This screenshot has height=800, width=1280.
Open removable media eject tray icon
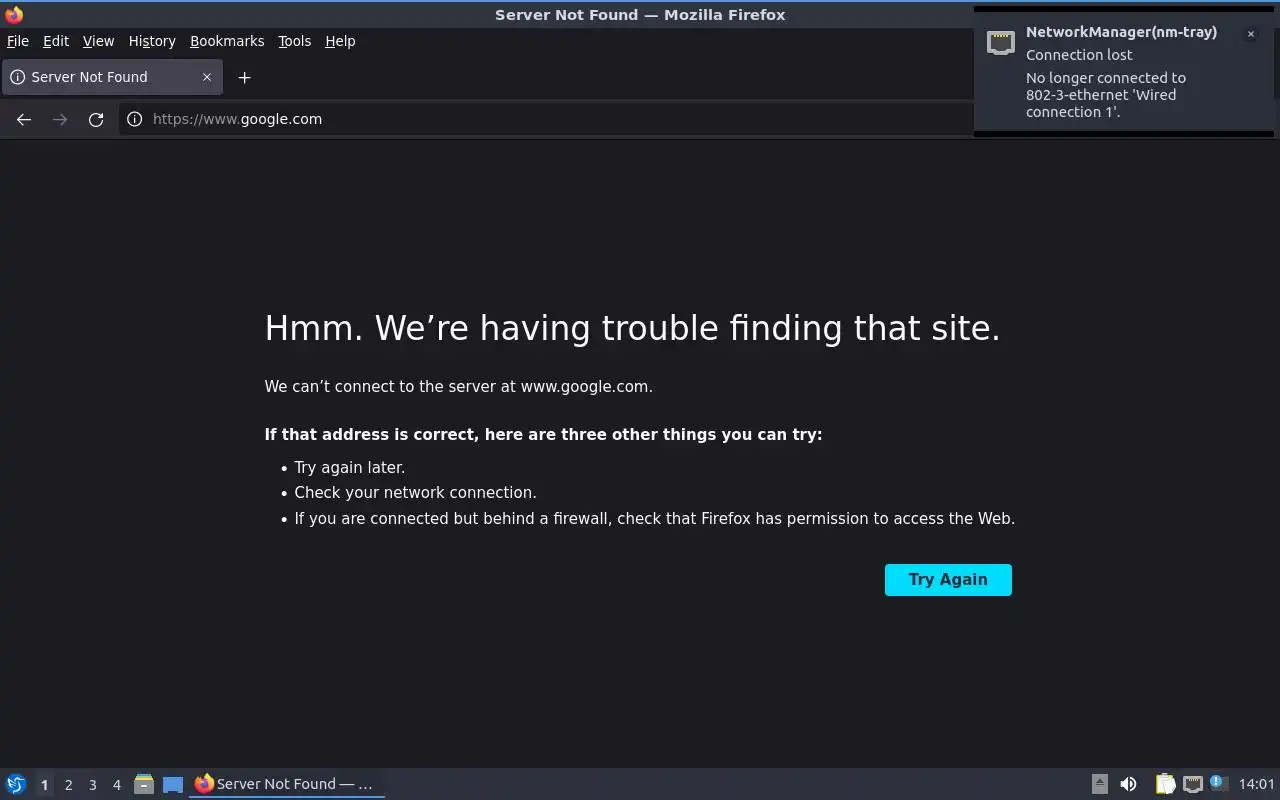1099,784
